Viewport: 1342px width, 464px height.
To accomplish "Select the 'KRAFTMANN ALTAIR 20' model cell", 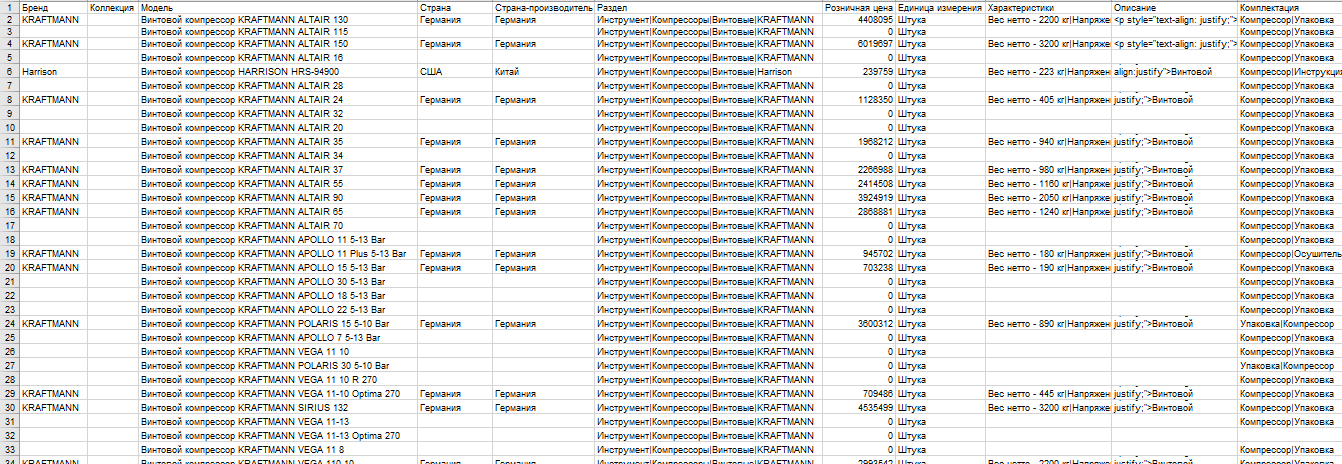I will click(278, 128).
